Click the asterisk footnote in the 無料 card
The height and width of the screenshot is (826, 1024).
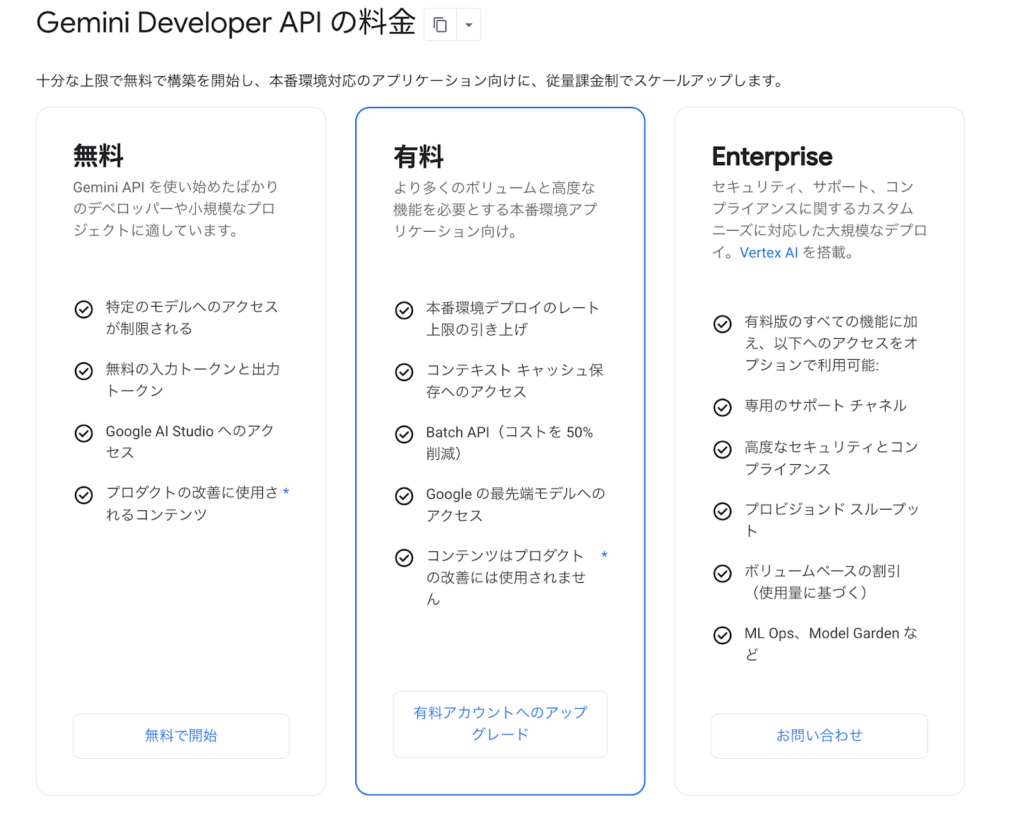286,493
